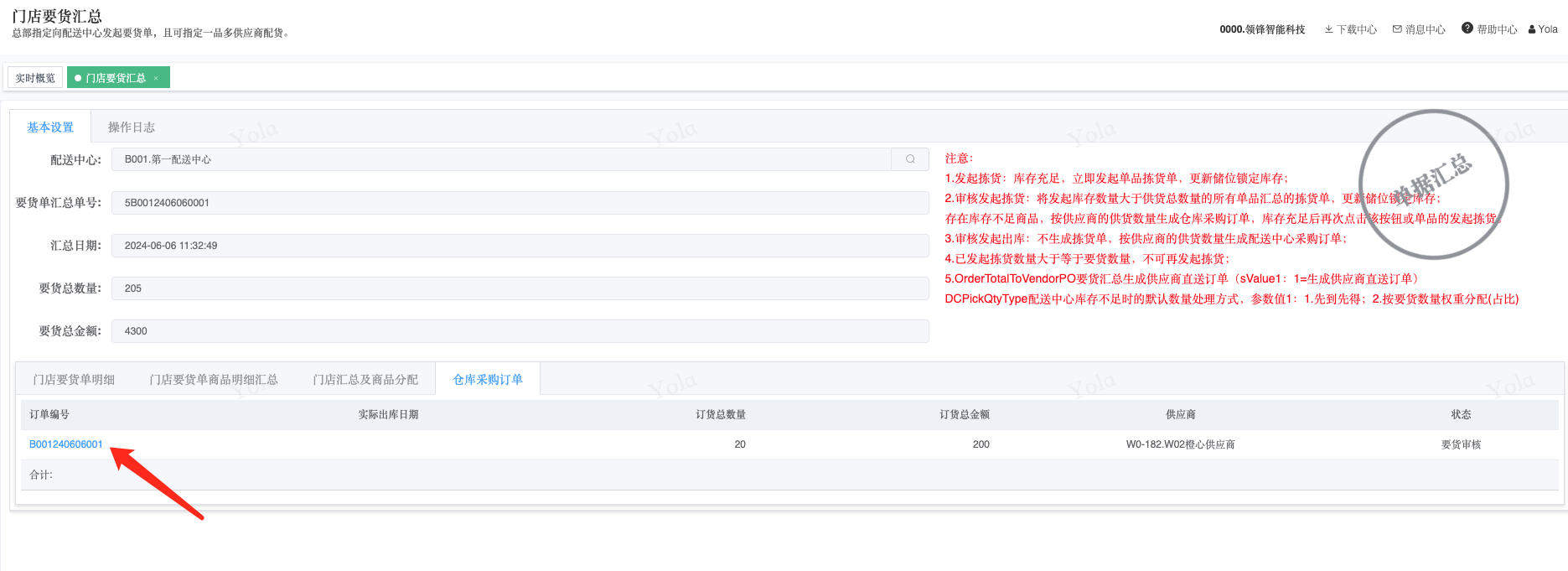Open the download icon for 下载中心

(1328, 29)
